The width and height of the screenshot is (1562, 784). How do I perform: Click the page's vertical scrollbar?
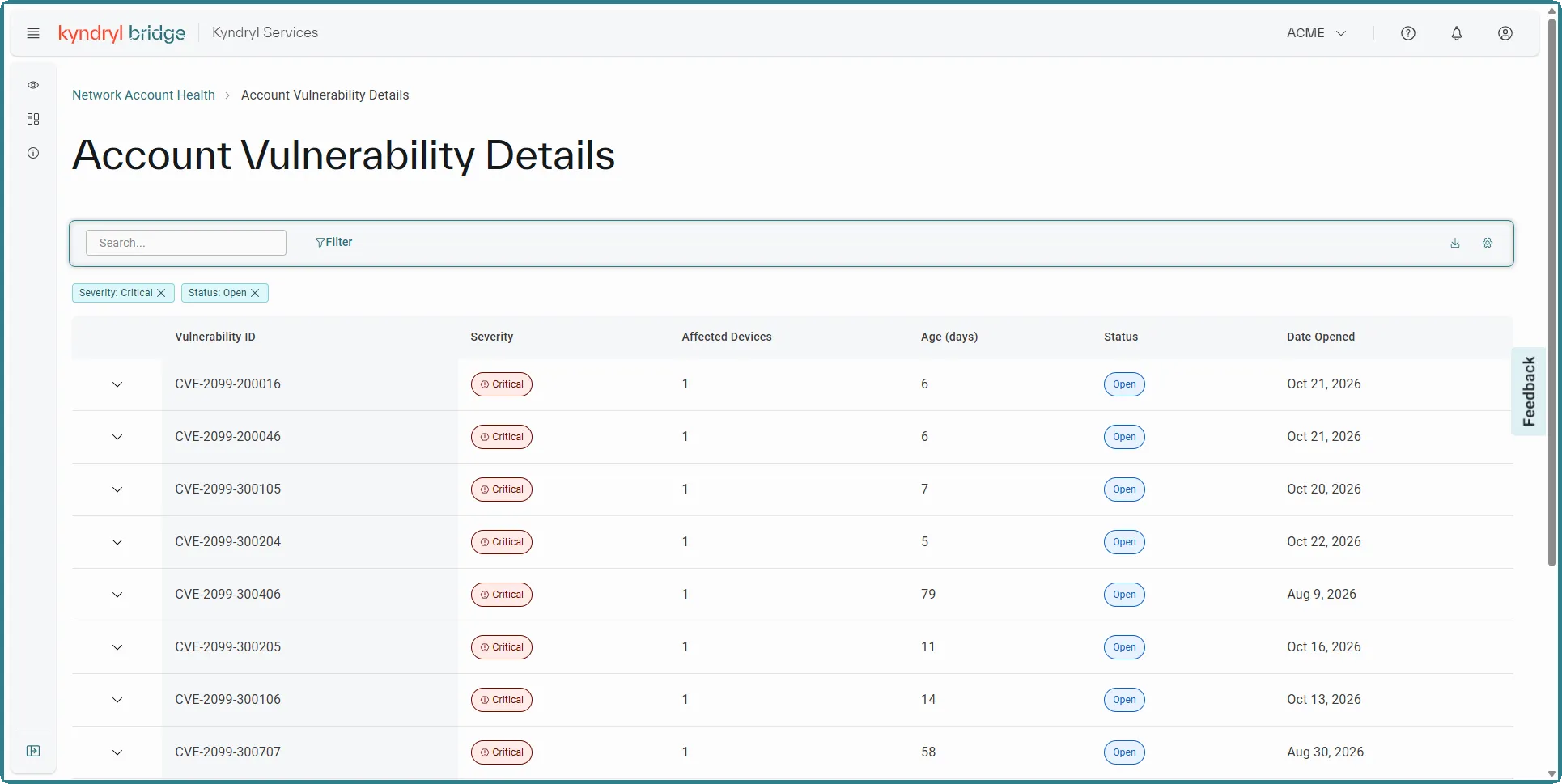tap(1551, 291)
